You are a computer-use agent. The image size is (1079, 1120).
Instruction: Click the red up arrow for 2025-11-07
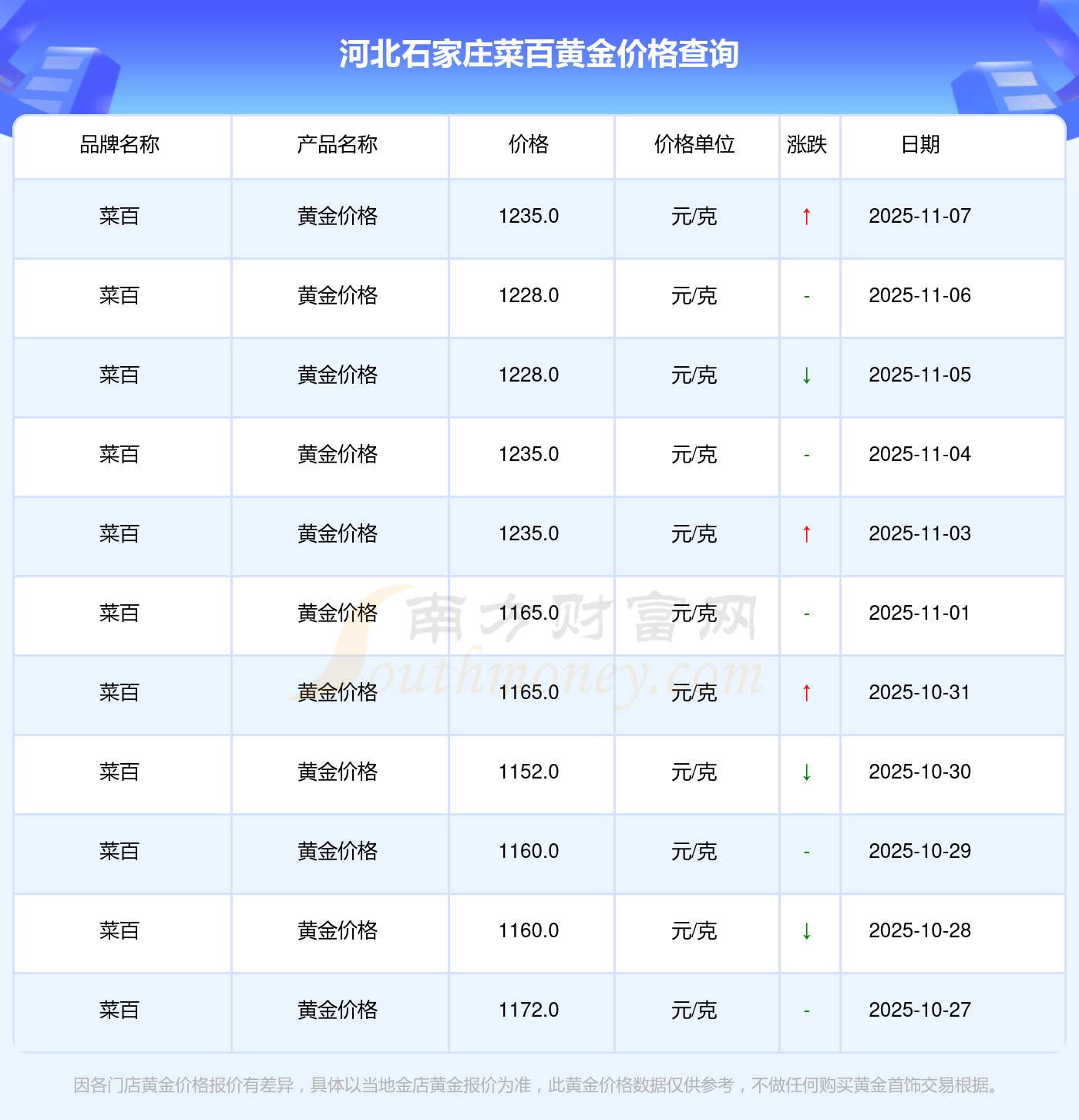pyautogui.click(x=806, y=217)
